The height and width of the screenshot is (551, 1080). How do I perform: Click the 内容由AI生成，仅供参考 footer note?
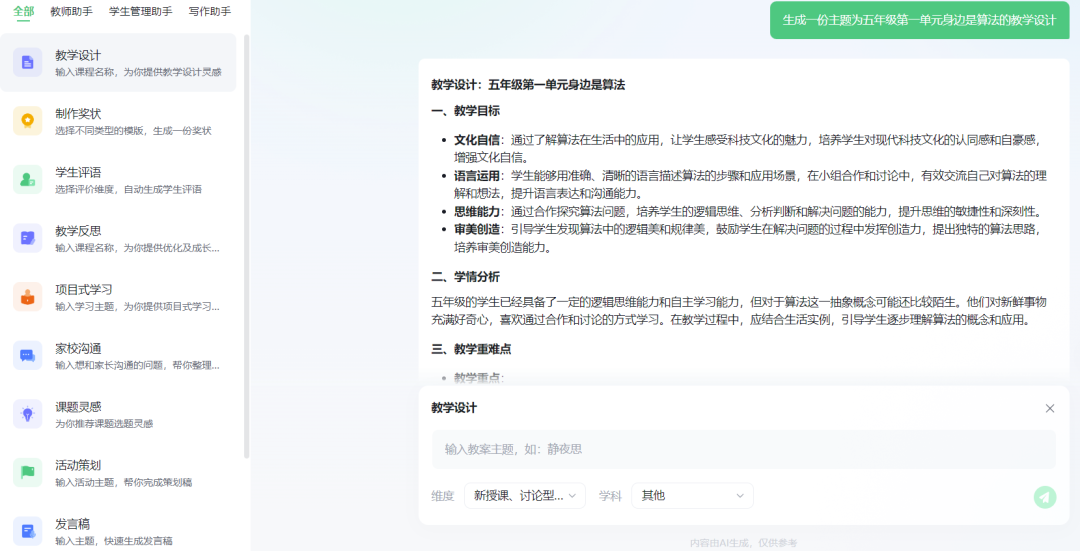coord(744,543)
